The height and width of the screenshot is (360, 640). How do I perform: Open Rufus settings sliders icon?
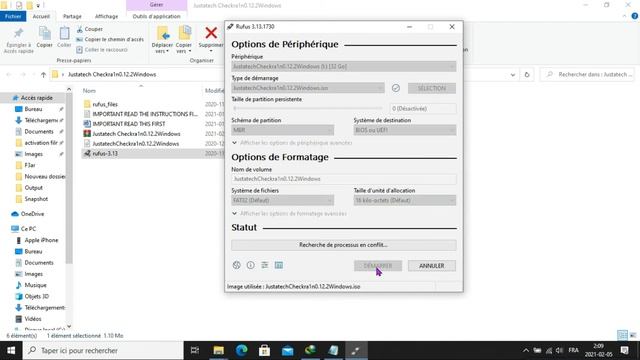click(x=264, y=265)
